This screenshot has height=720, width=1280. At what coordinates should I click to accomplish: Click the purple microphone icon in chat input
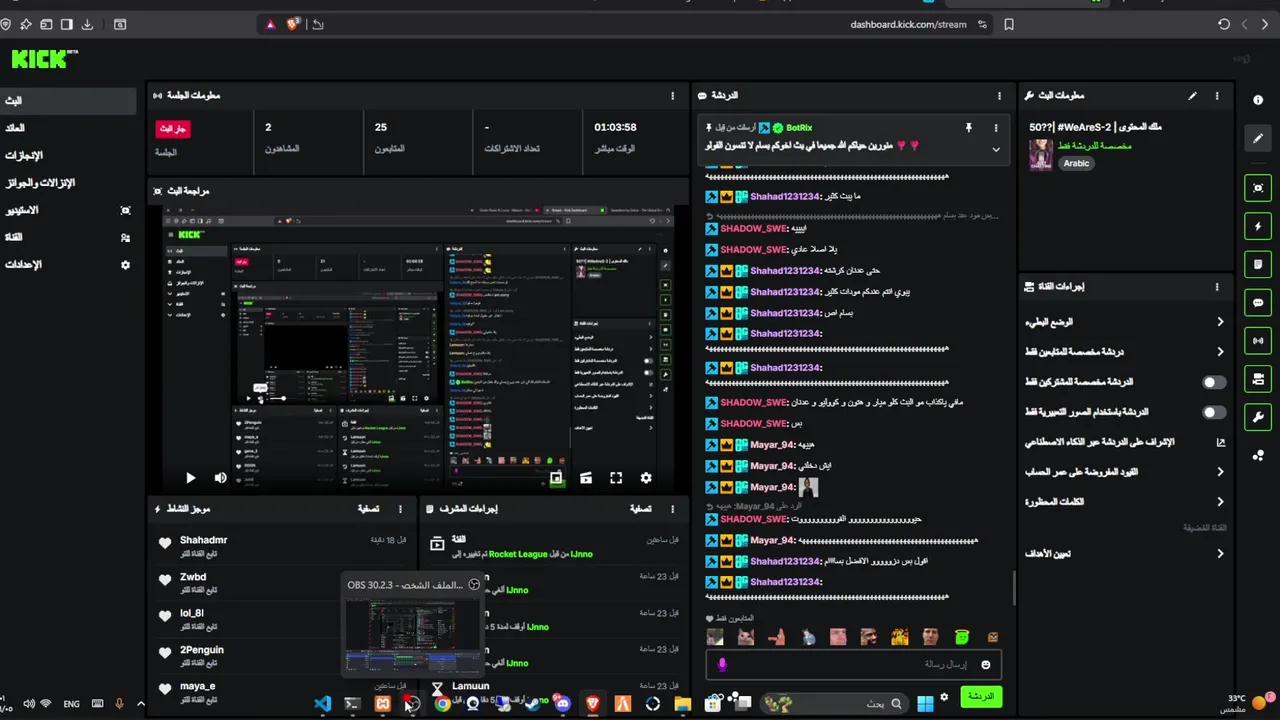[722, 664]
